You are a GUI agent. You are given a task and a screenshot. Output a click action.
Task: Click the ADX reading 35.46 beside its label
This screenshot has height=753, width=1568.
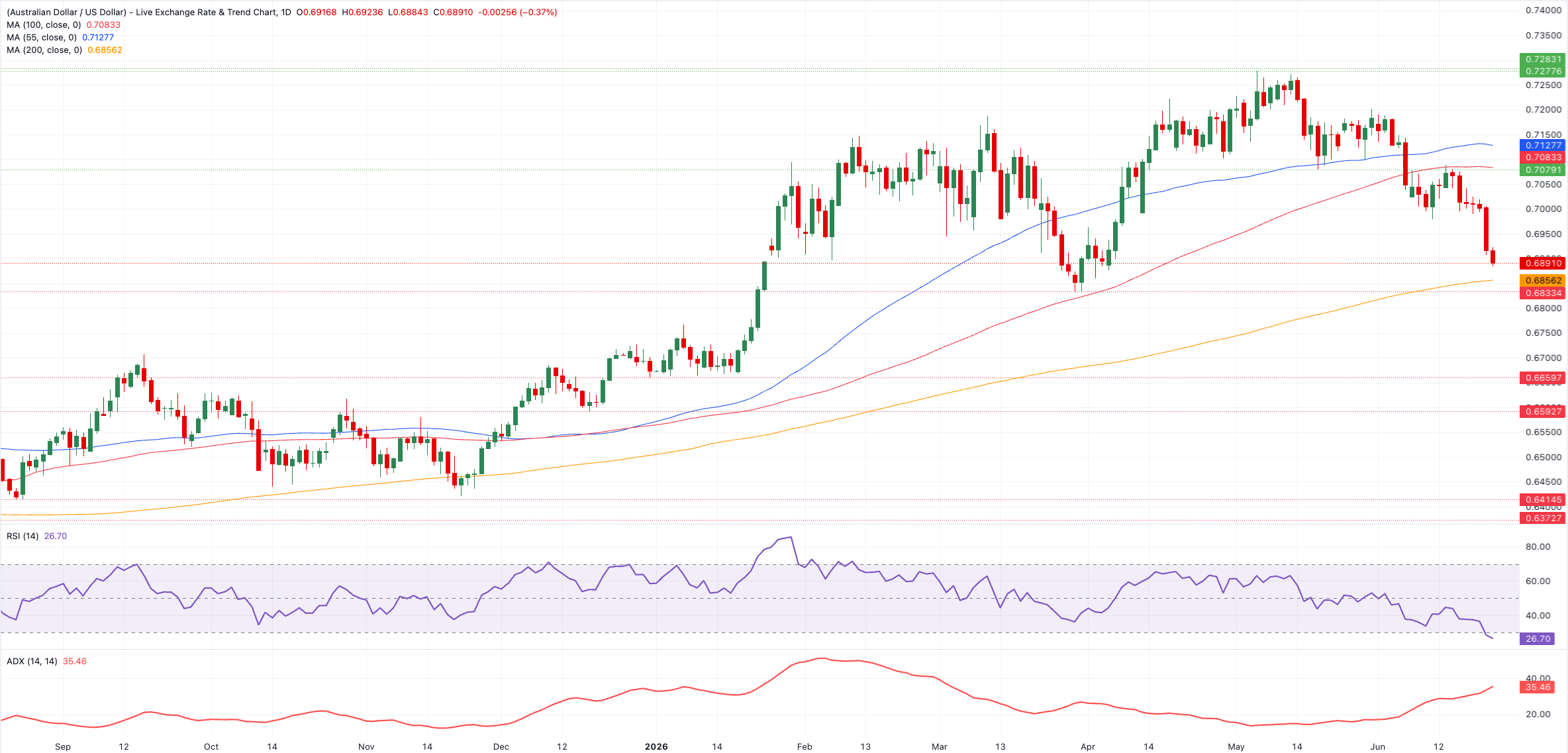point(75,661)
